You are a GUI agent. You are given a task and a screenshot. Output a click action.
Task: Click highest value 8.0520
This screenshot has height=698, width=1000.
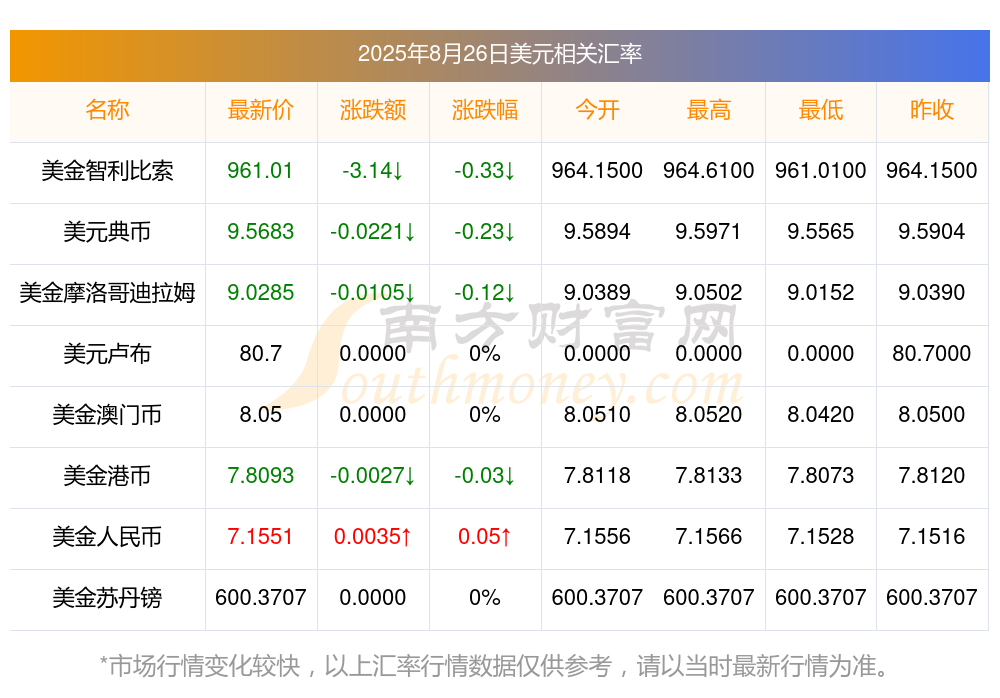coord(709,415)
